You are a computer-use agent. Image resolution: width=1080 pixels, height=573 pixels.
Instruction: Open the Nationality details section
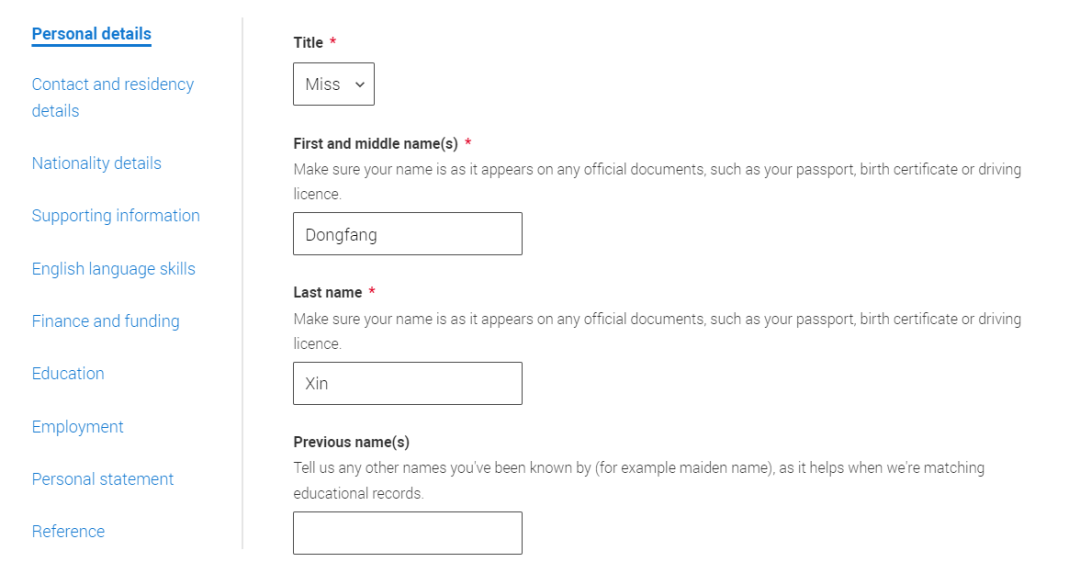tap(96, 163)
